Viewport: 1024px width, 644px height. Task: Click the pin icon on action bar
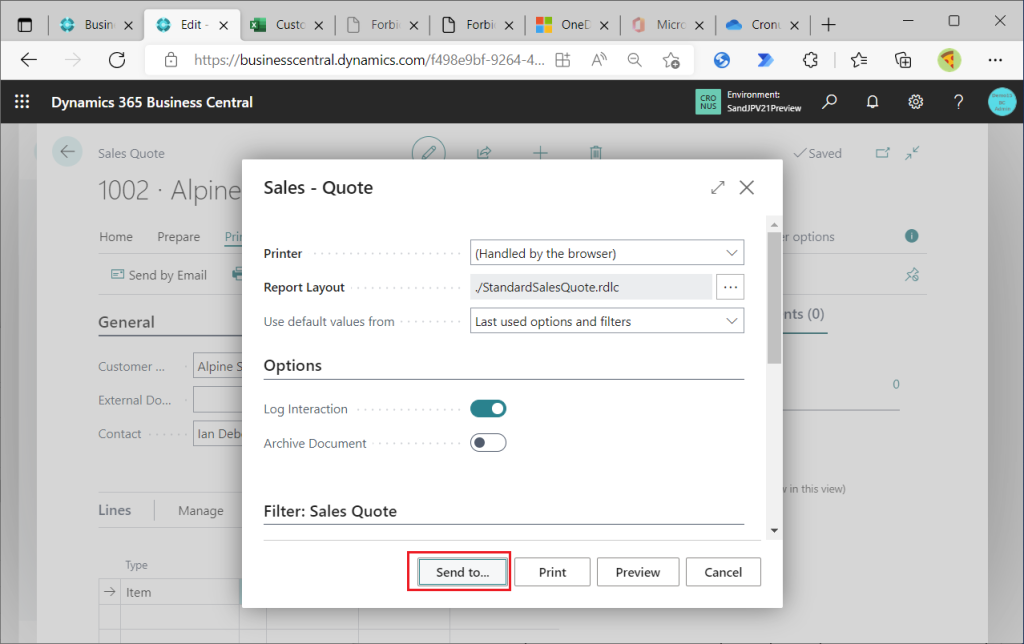[912, 275]
